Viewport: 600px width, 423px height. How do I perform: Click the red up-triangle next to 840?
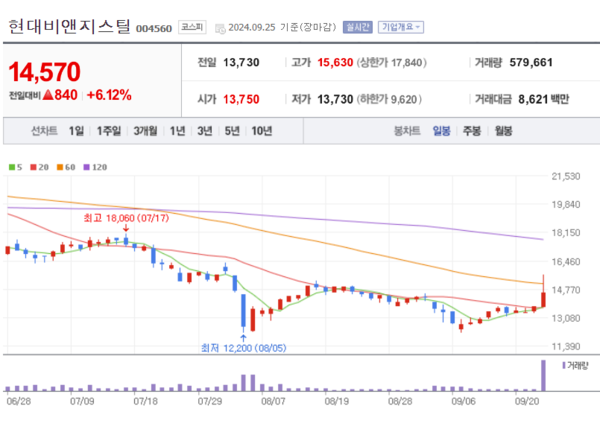[48, 95]
